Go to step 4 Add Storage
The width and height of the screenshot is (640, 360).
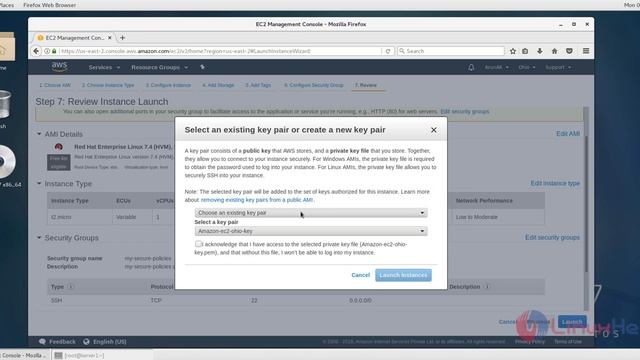(x=218, y=85)
